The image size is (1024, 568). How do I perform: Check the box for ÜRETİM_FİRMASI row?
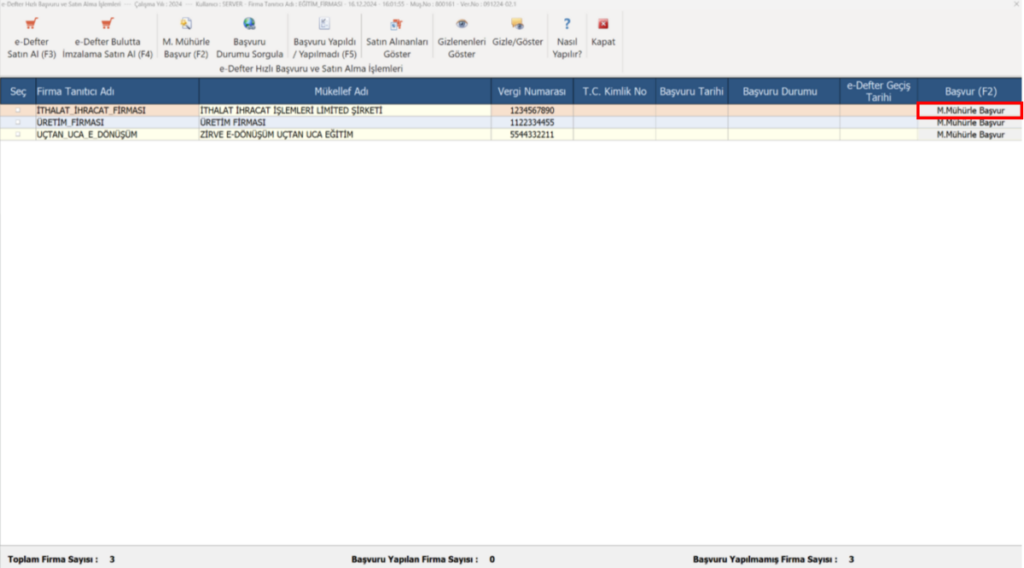[18, 122]
